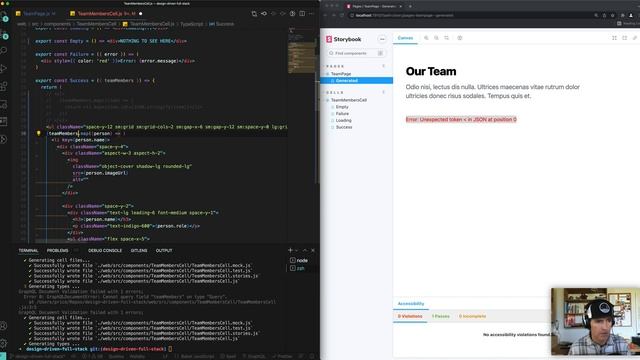Screen dimensions: 640x360
Task: Open the editor More Actions ellipsis
Action: [x=311, y=13]
